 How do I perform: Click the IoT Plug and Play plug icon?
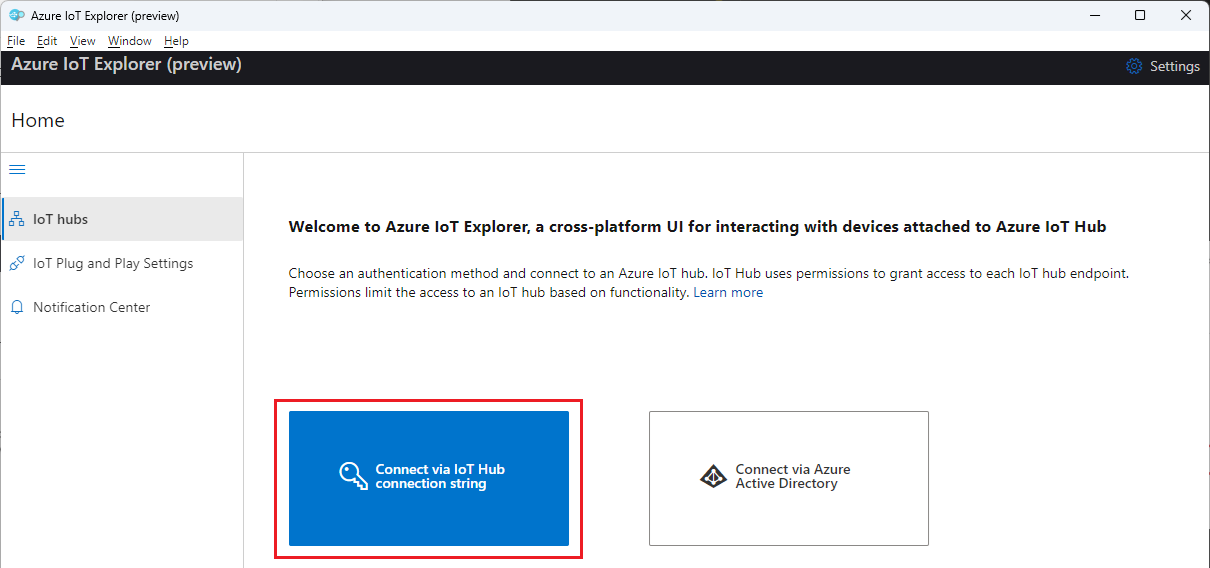17,263
